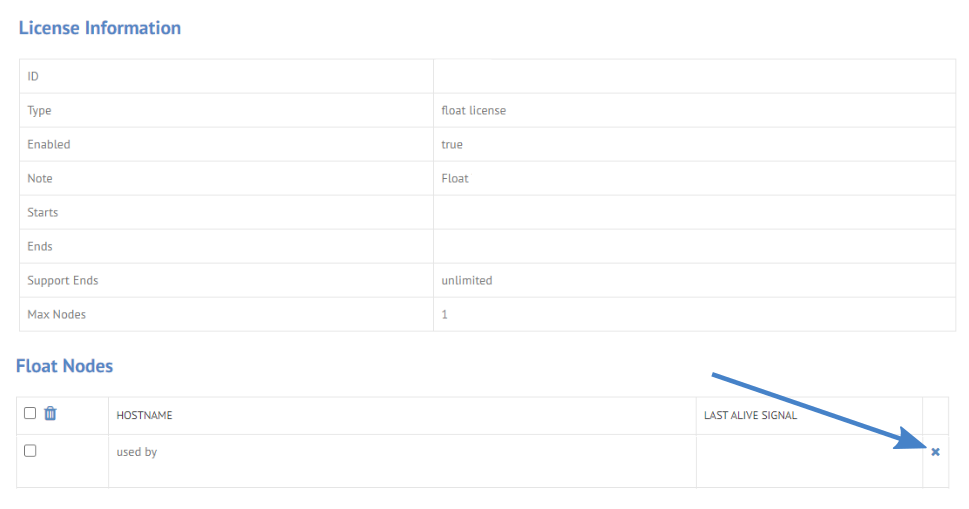Viewport: 969px width, 509px height.
Task: Click the Float Nodes heading
Action: click(65, 366)
